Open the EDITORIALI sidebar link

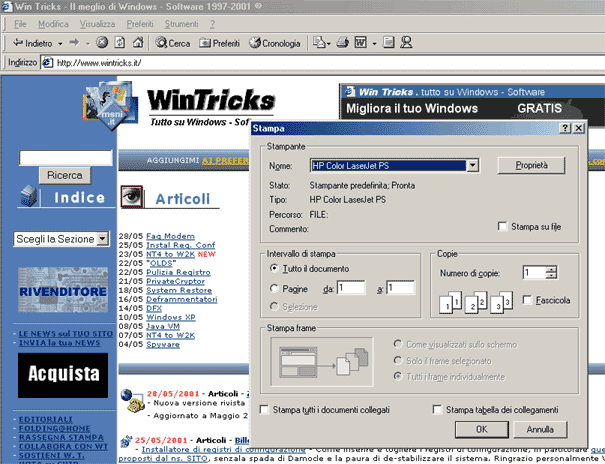pos(46,419)
